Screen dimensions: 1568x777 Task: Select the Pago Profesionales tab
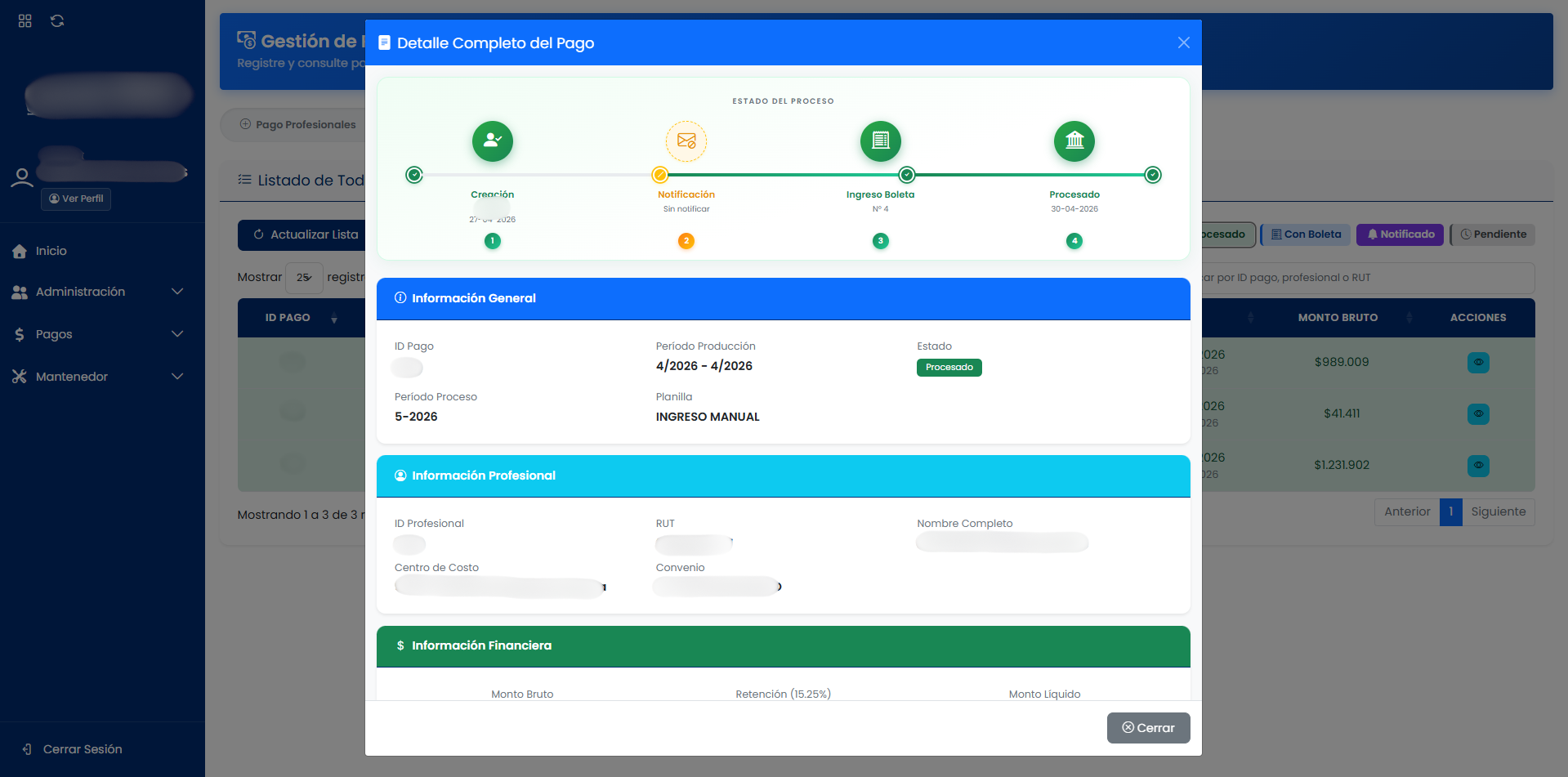pyautogui.click(x=297, y=125)
